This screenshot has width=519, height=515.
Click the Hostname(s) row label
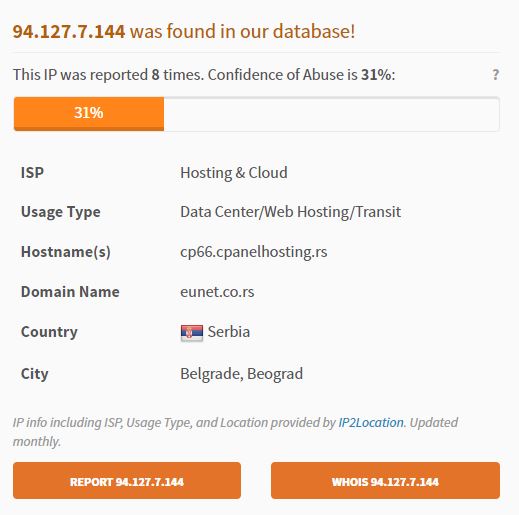click(x=66, y=252)
